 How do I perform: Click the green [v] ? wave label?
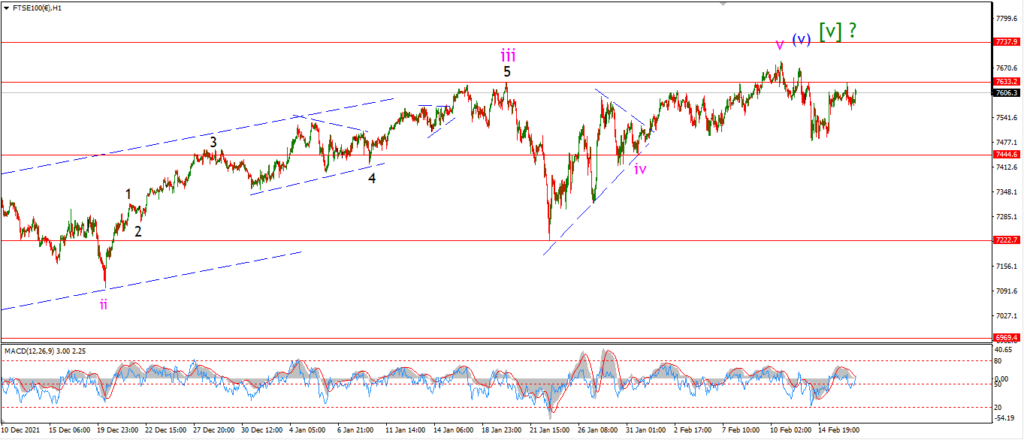coord(838,31)
